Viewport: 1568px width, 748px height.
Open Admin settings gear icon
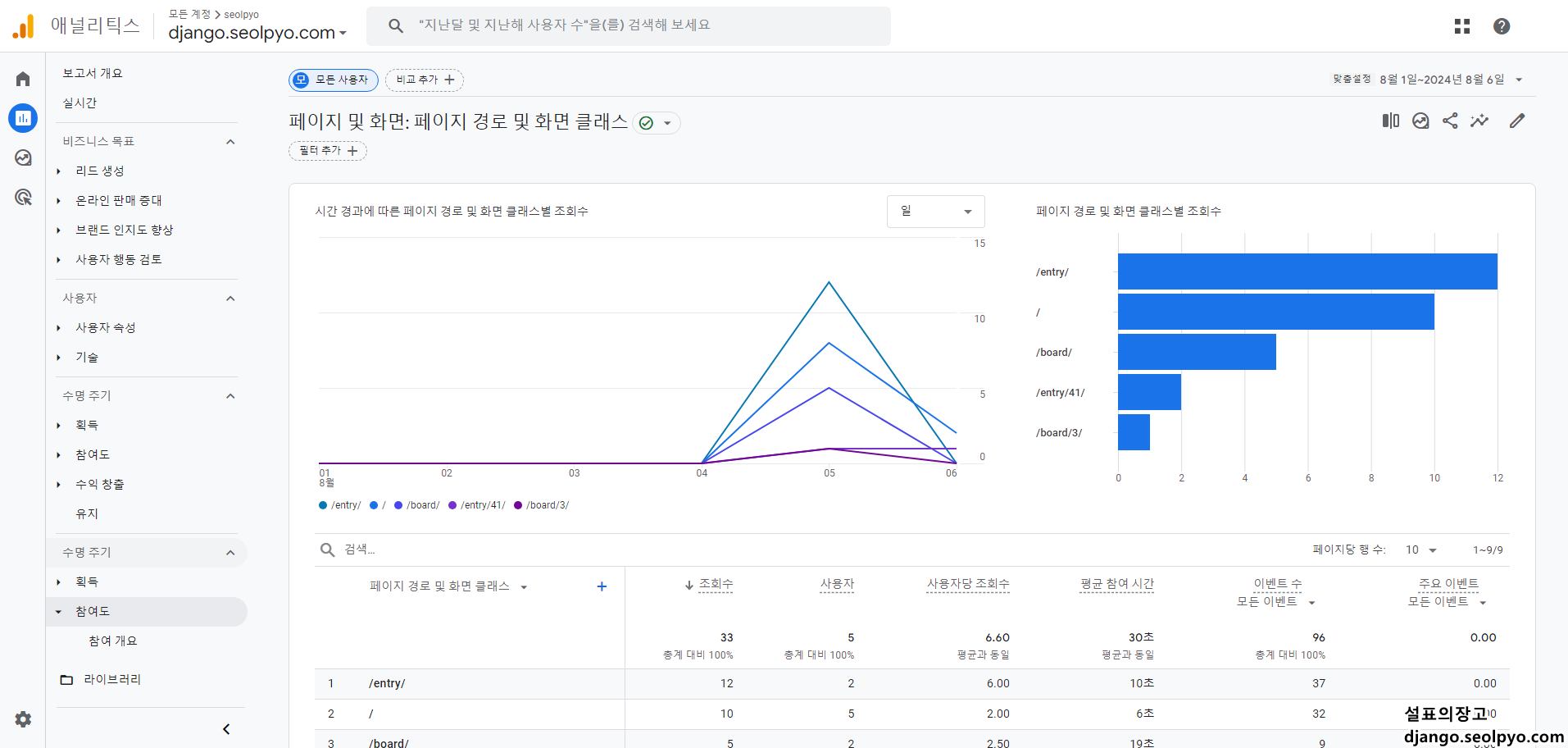23,719
